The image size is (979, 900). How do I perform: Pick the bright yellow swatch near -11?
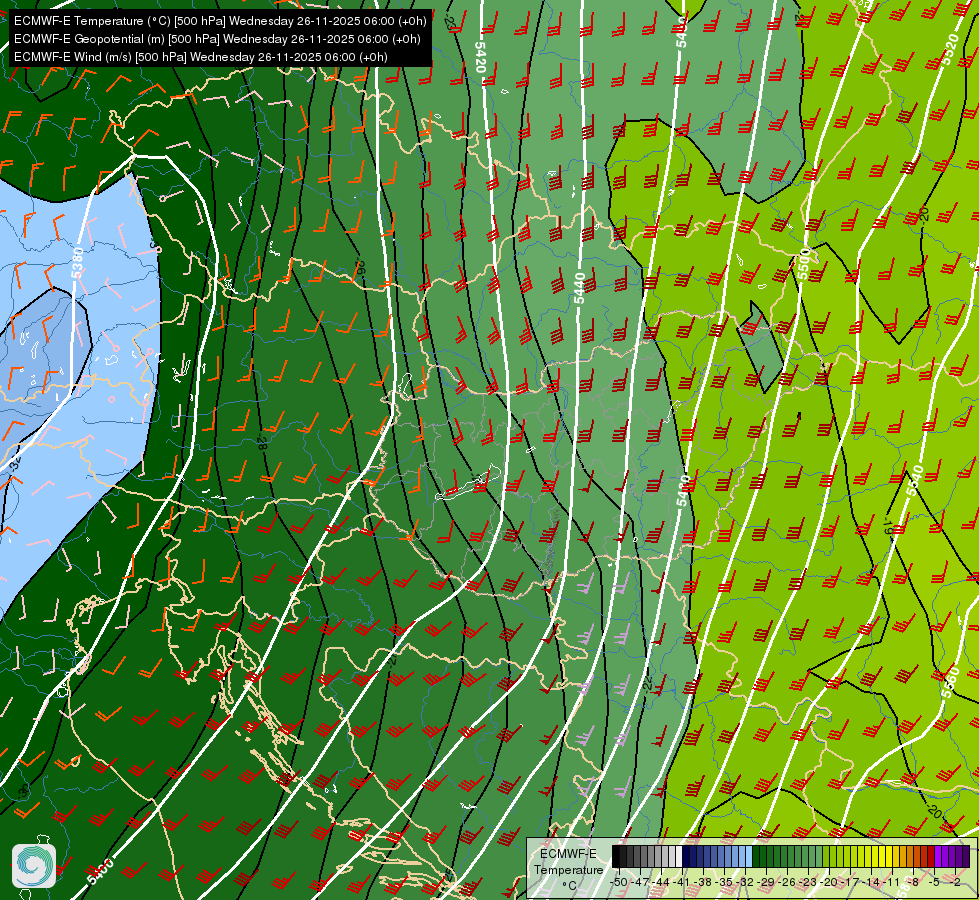(889, 856)
